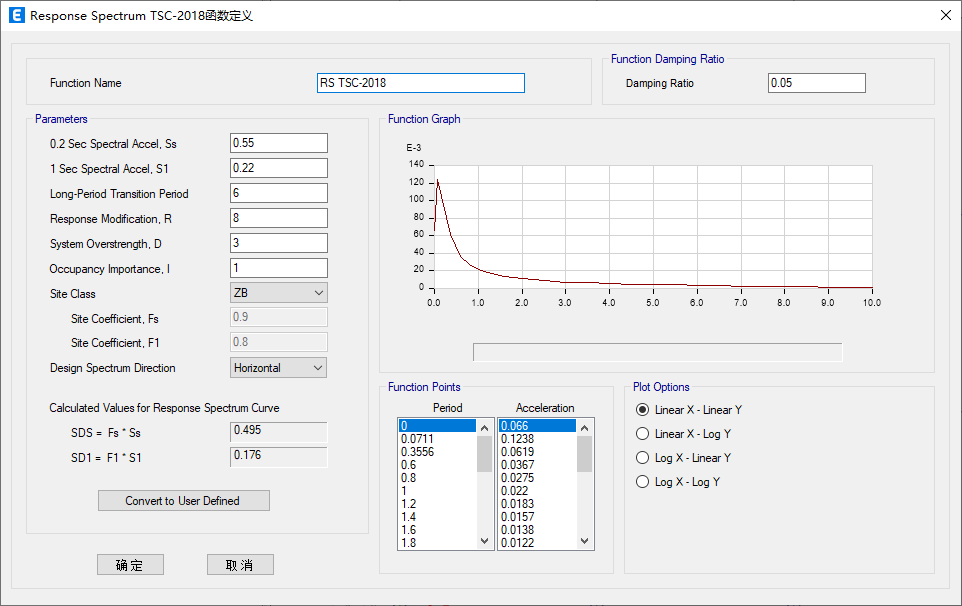Click scroll up arrow in Period list

(x=485, y=428)
